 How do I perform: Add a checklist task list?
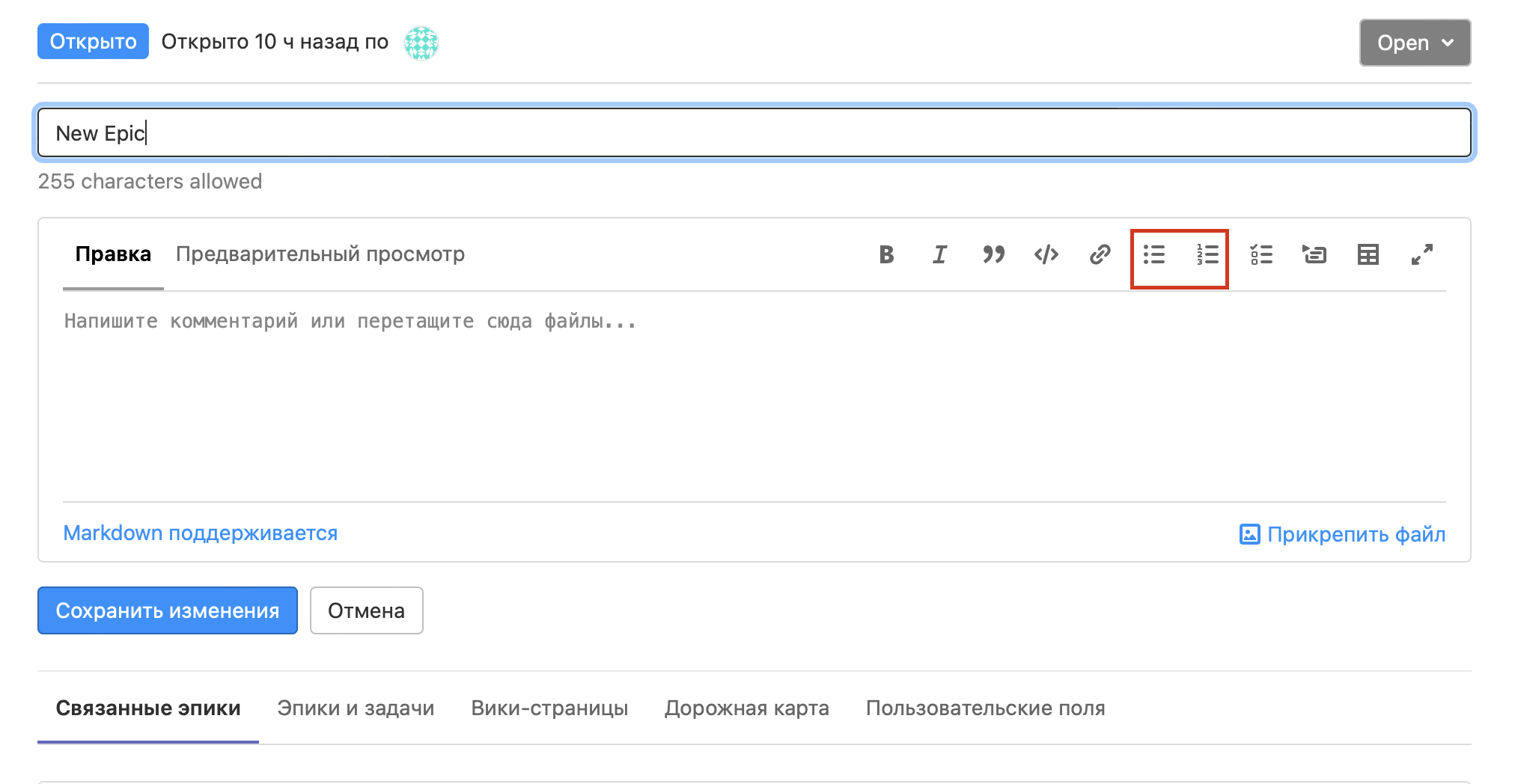(x=1261, y=255)
